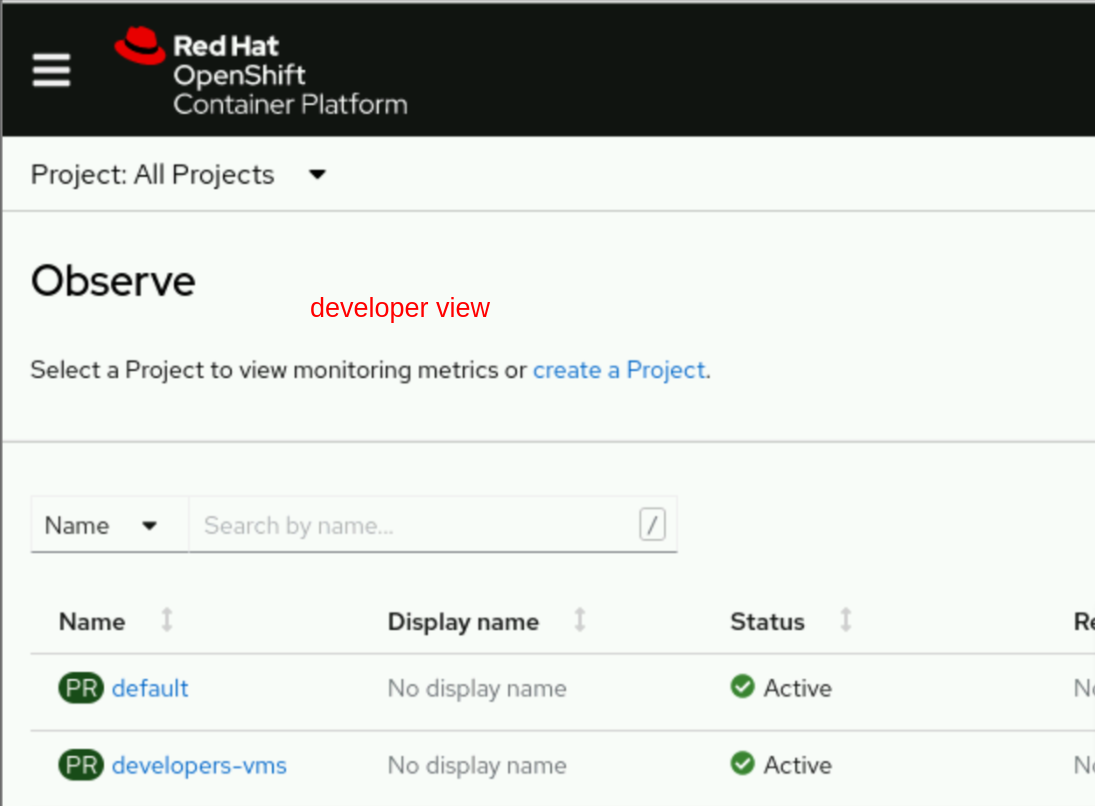Open the developers-vms project link
This screenshot has height=806, width=1095.
click(x=198, y=764)
